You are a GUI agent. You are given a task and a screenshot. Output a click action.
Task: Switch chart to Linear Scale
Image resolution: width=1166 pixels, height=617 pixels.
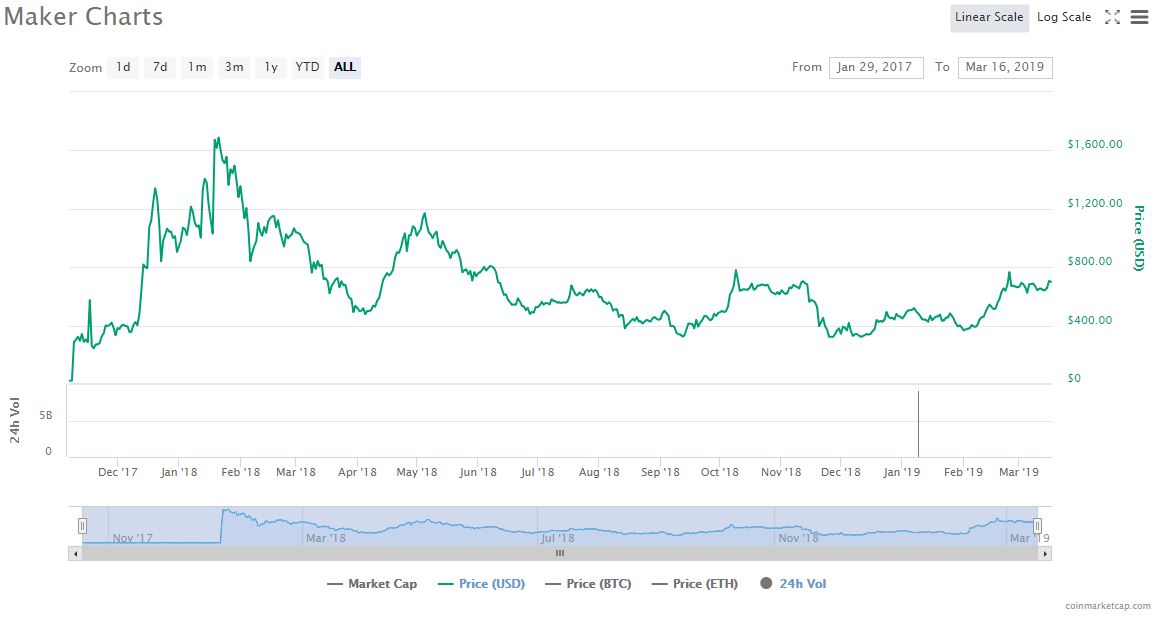click(x=988, y=17)
